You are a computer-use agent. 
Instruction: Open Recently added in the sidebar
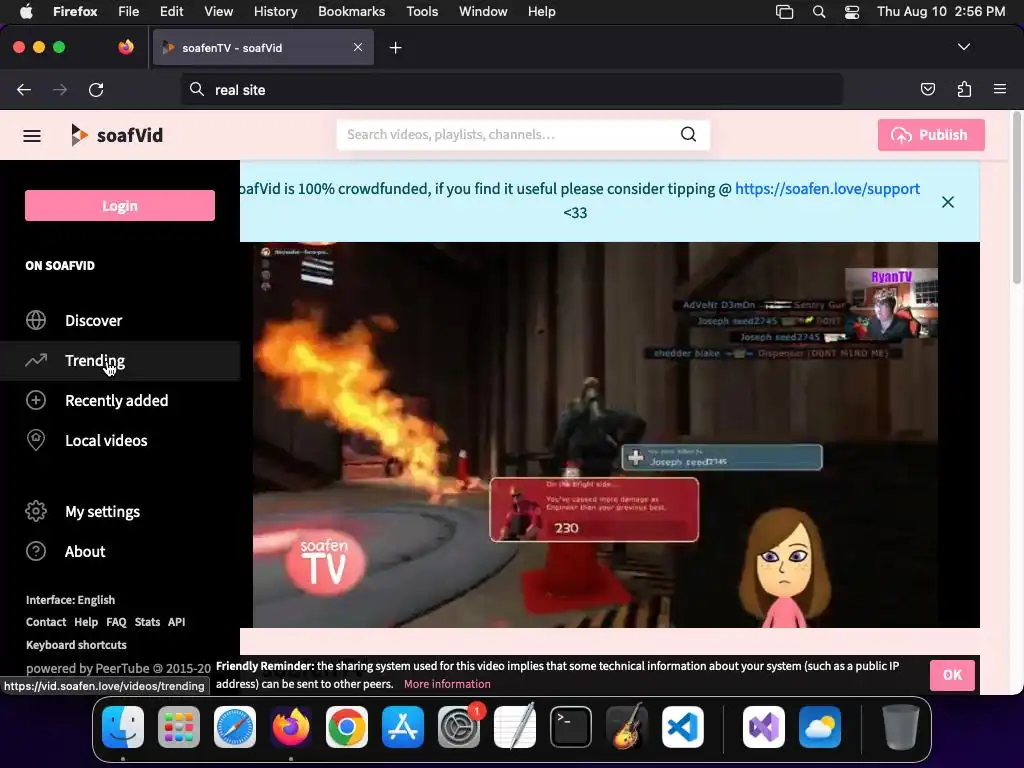120,400
